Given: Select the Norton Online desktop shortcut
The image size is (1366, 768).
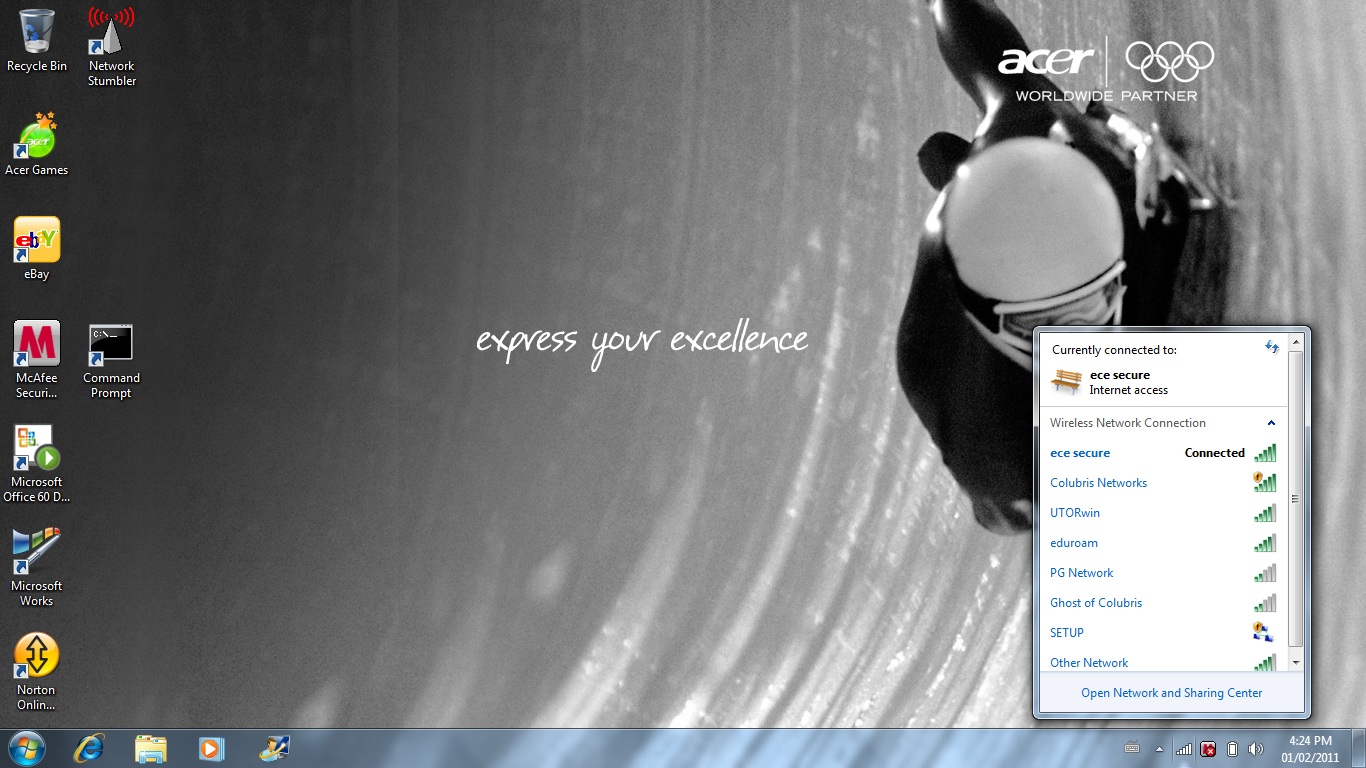Looking at the screenshot, I should [x=37, y=672].
